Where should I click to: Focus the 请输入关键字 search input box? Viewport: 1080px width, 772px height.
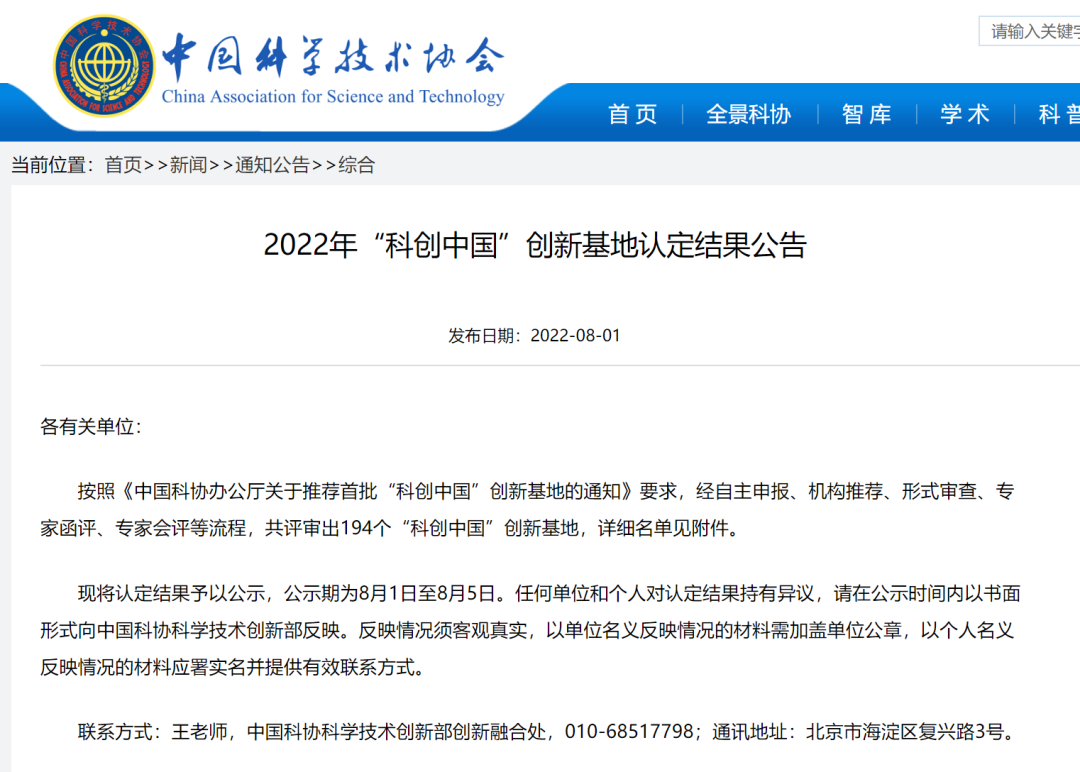[x=1032, y=31]
